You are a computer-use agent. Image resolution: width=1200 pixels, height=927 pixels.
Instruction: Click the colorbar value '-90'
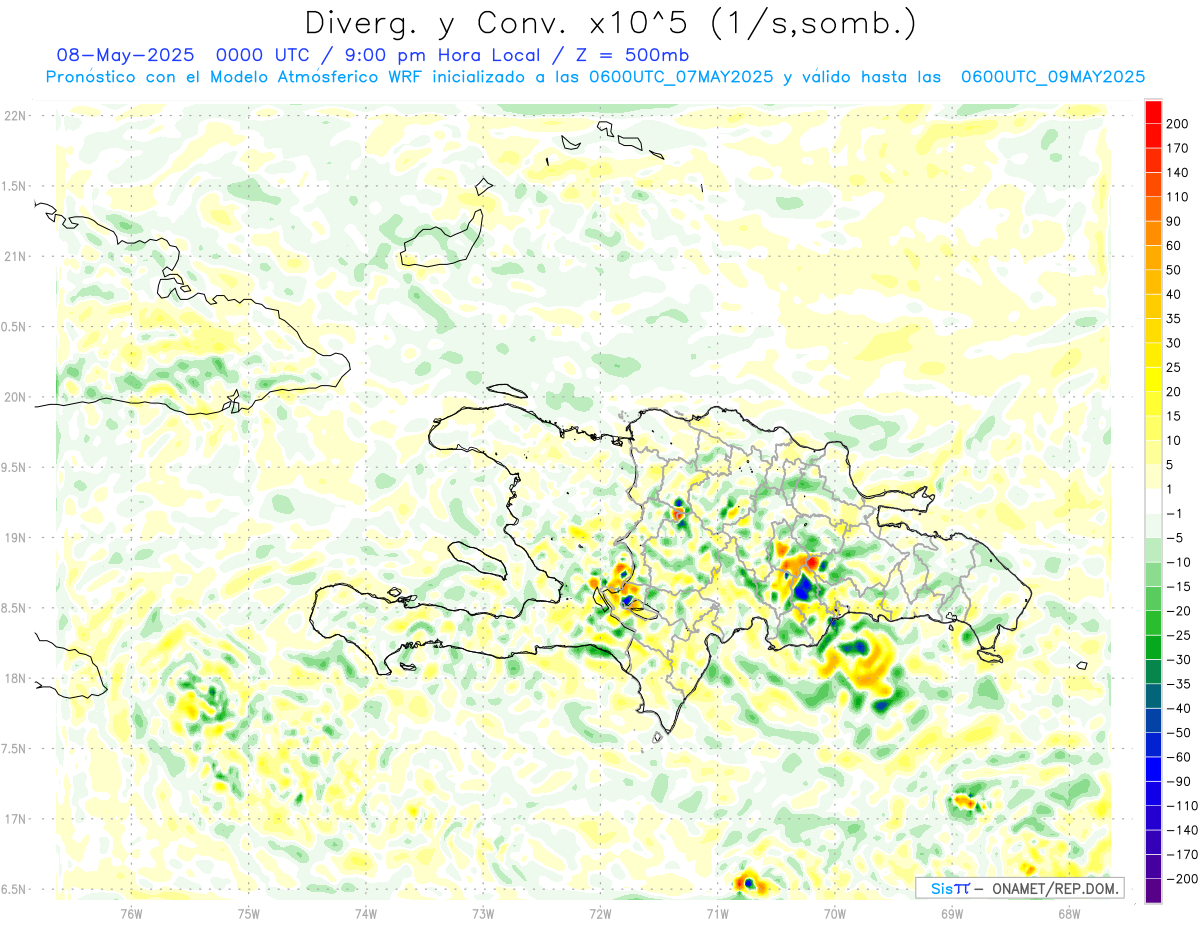coord(1178,781)
